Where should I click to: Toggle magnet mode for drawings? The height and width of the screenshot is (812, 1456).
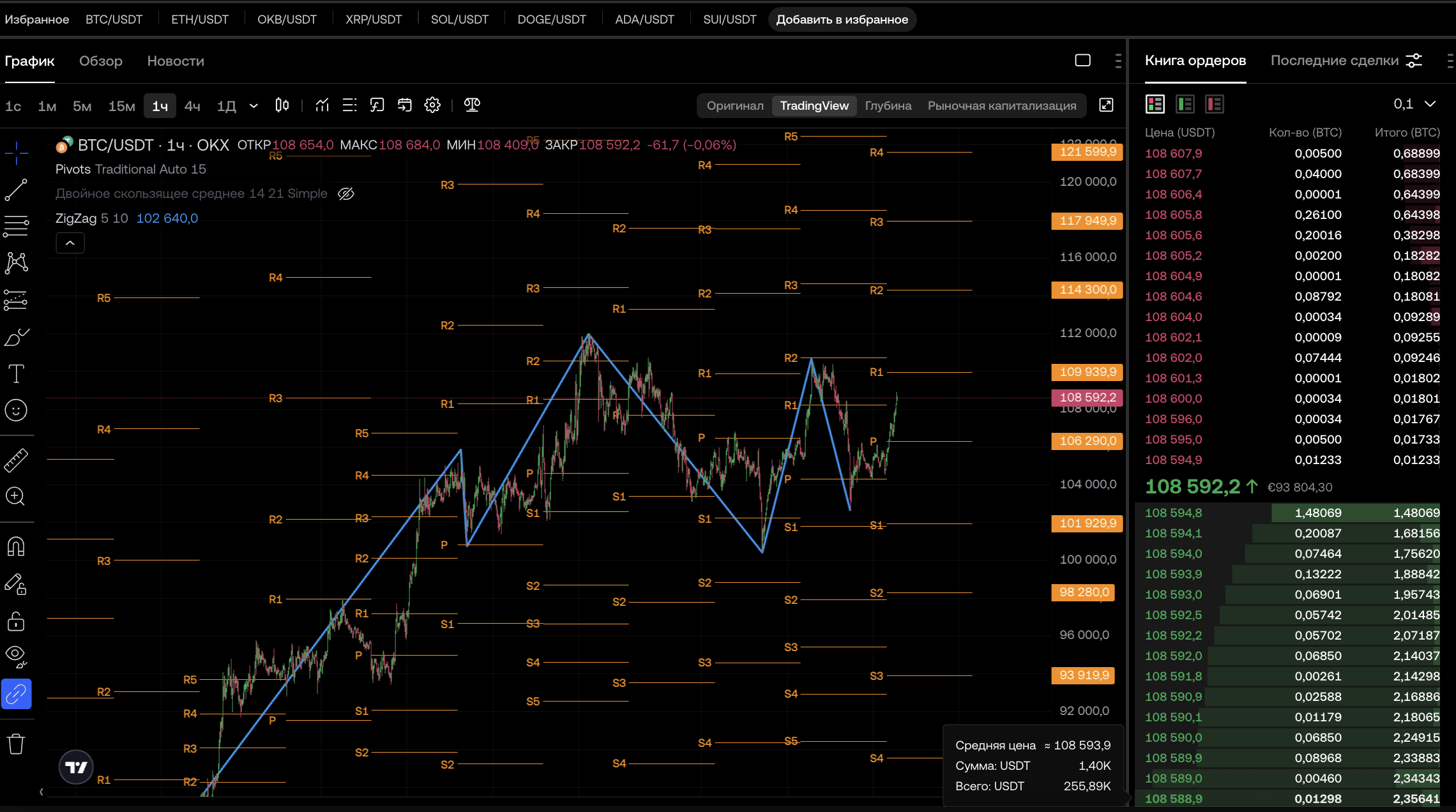tap(16, 546)
